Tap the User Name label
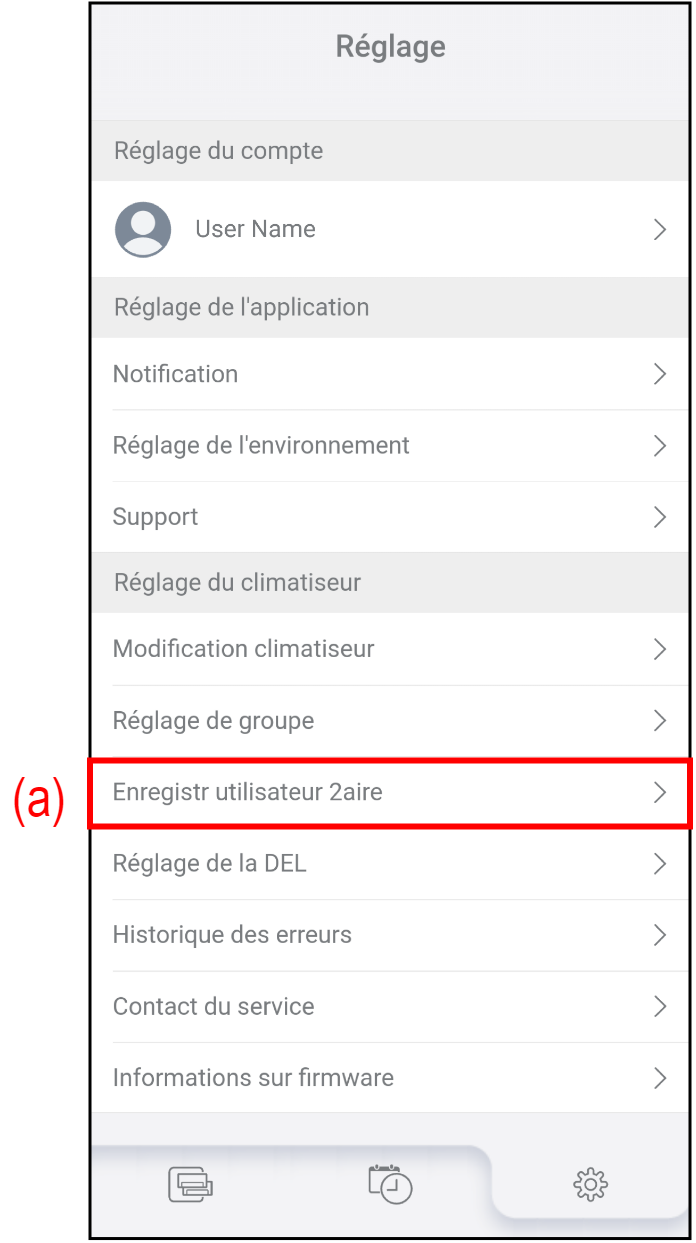This screenshot has height=1243, width=696. (x=255, y=229)
